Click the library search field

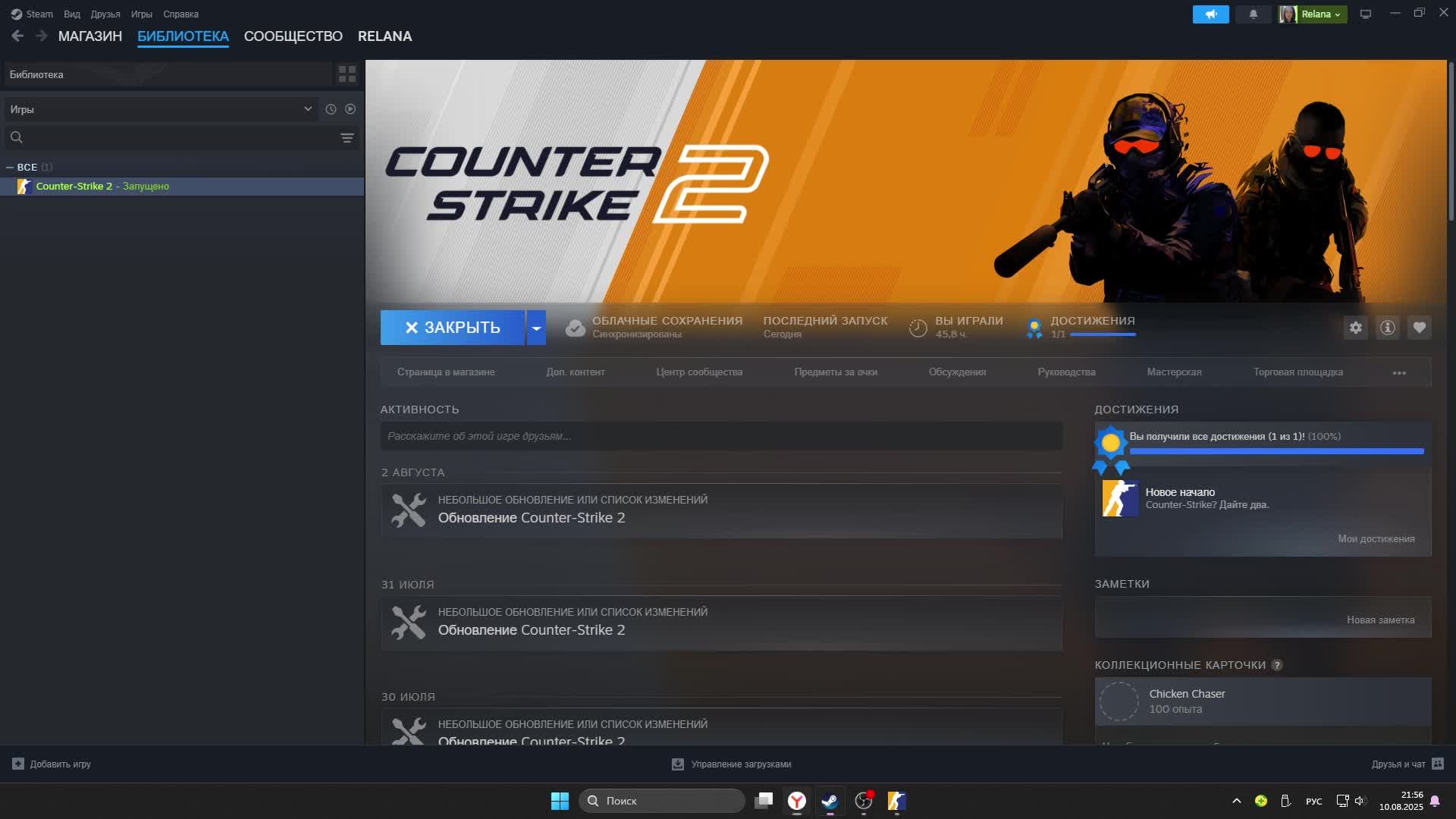[x=178, y=138]
